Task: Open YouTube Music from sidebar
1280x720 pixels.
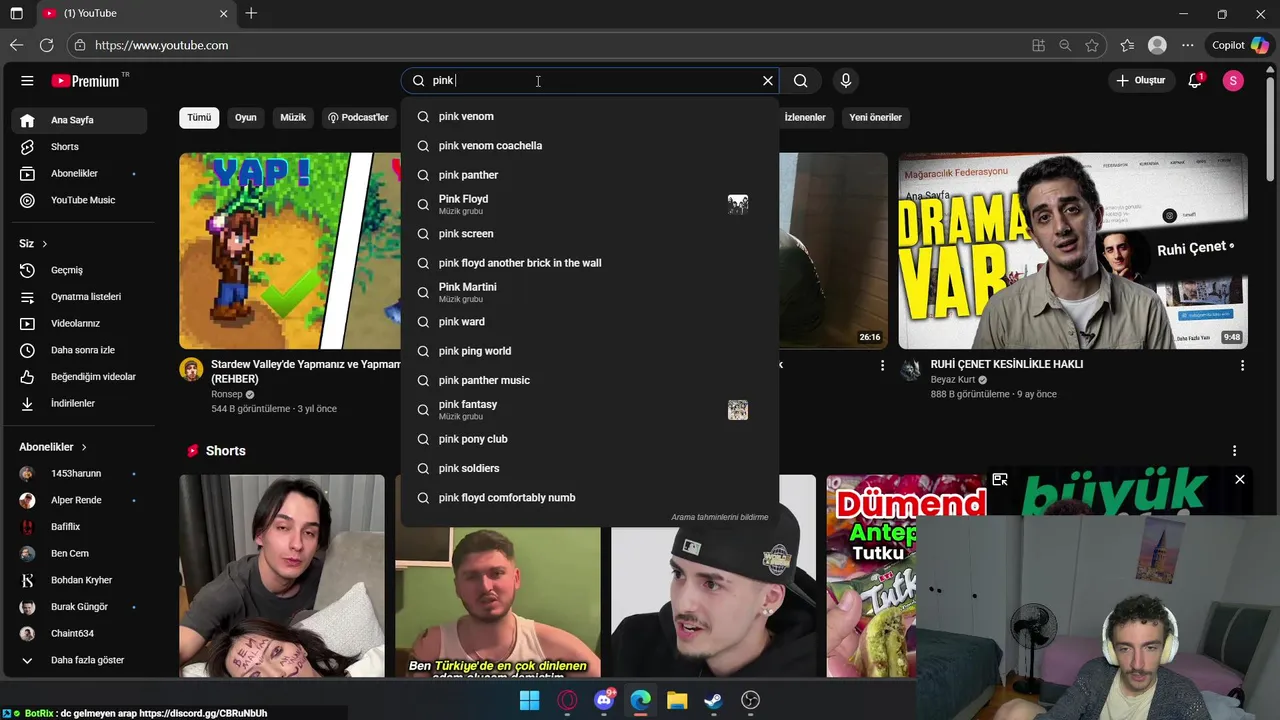Action: [x=80, y=200]
